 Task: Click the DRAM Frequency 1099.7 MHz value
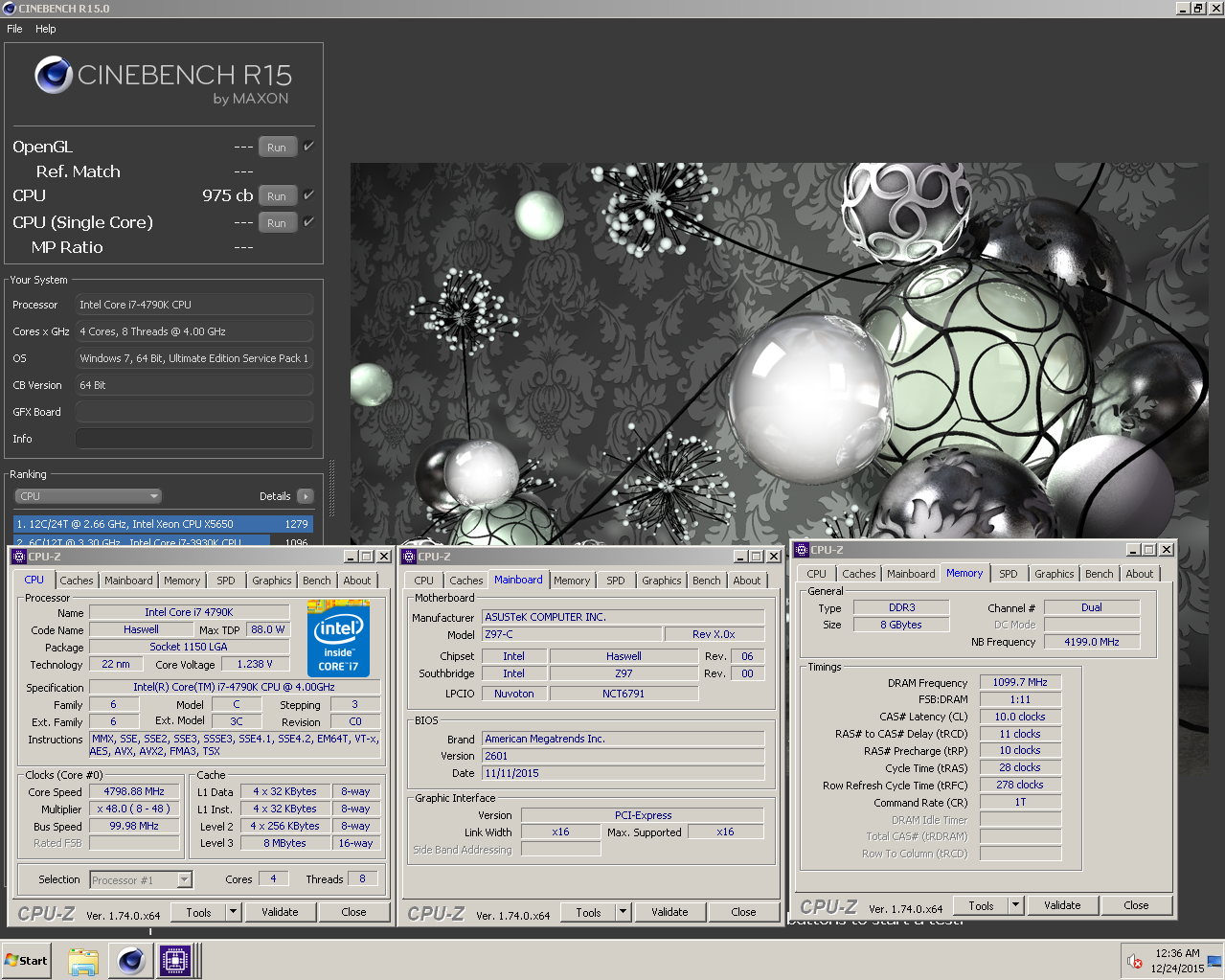1020,682
